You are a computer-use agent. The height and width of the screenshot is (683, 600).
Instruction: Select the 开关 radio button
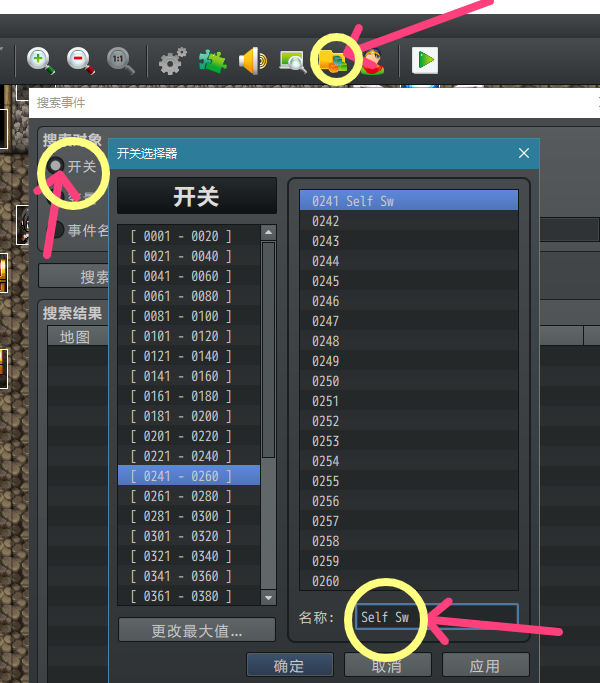pyautogui.click(x=55, y=166)
